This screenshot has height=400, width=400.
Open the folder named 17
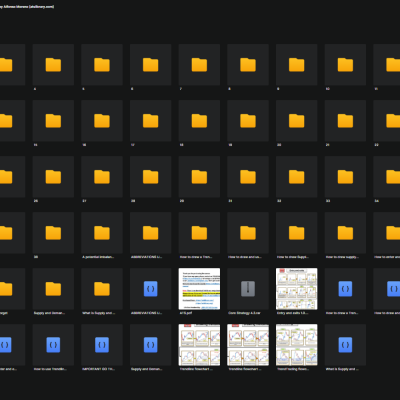click(151, 121)
